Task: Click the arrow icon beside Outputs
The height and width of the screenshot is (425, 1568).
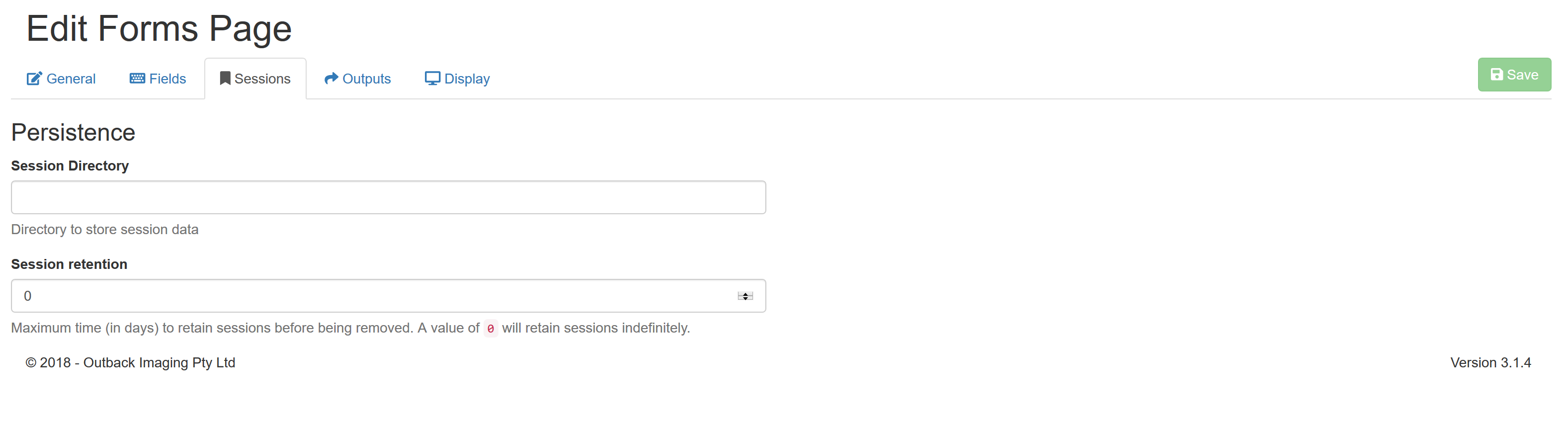Action: 331,79
